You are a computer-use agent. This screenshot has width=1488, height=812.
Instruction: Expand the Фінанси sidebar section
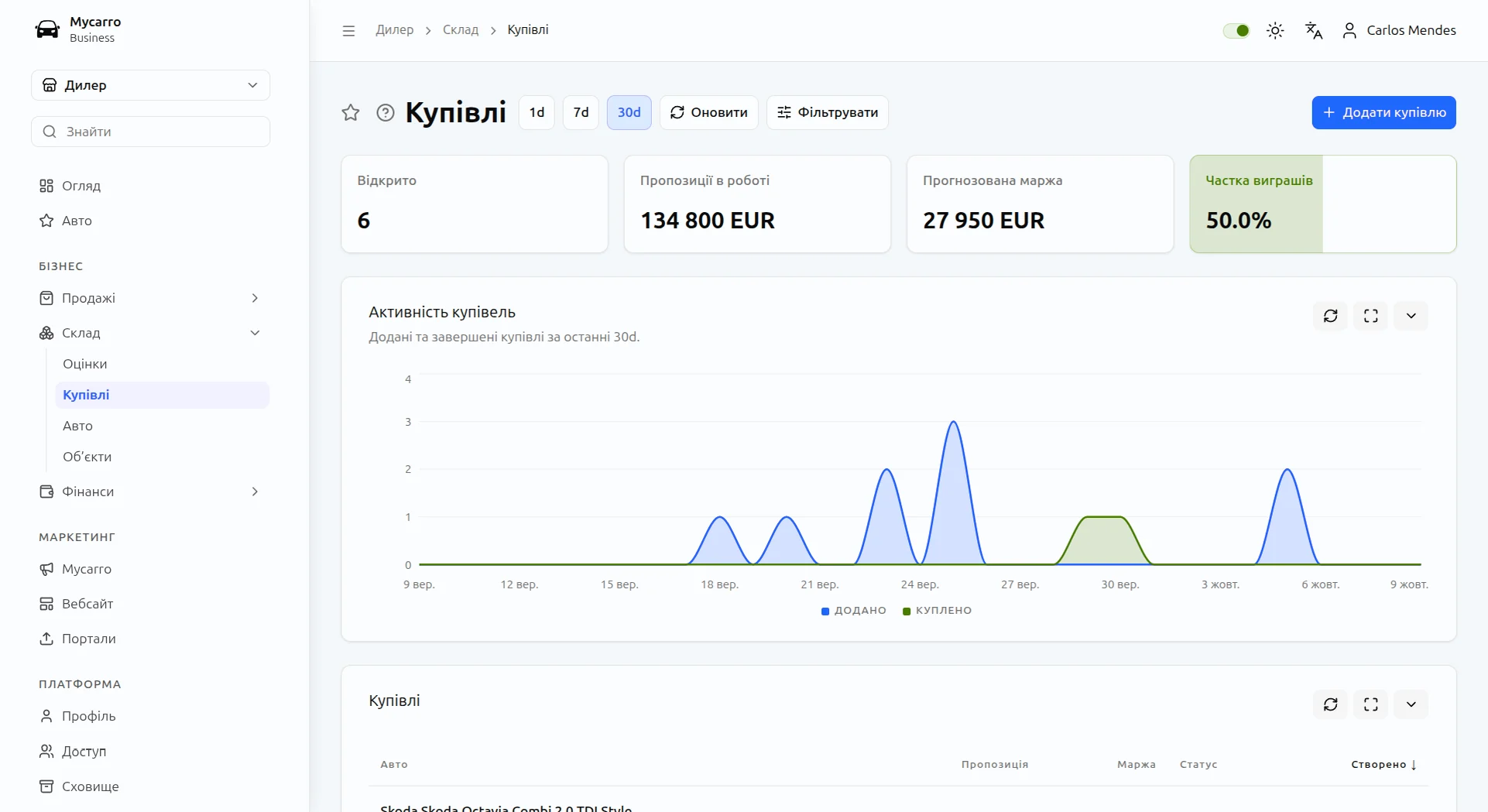pyautogui.click(x=150, y=492)
